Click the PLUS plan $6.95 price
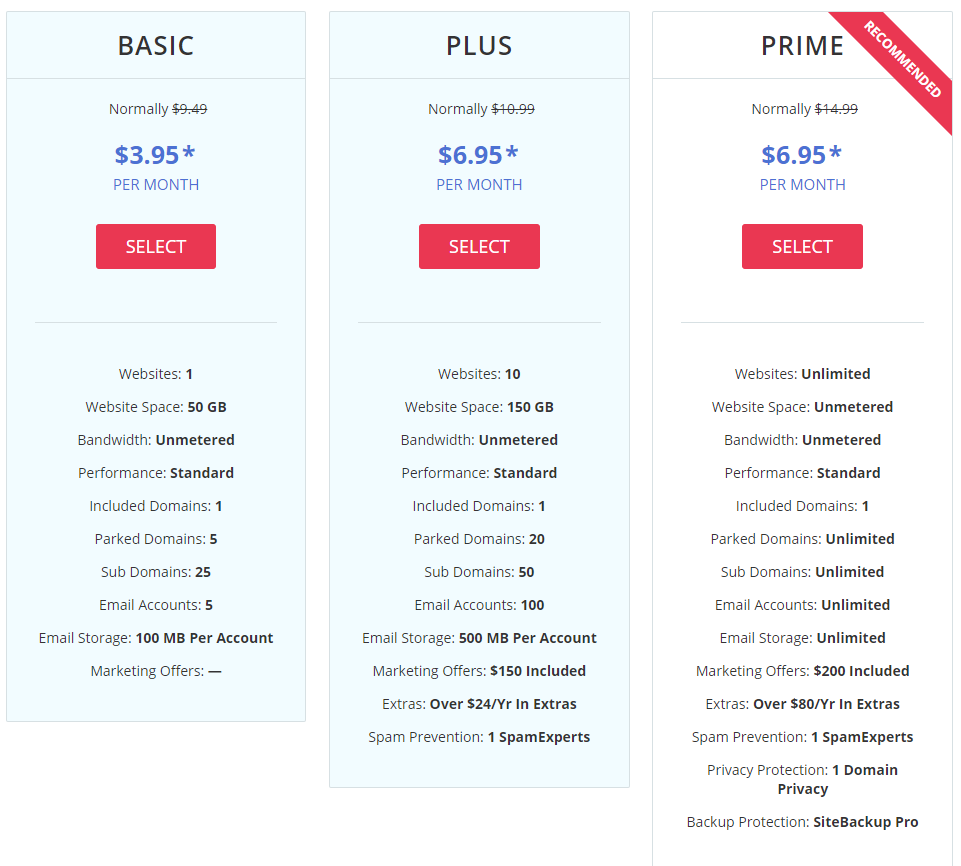This screenshot has height=866, width=961. (479, 154)
